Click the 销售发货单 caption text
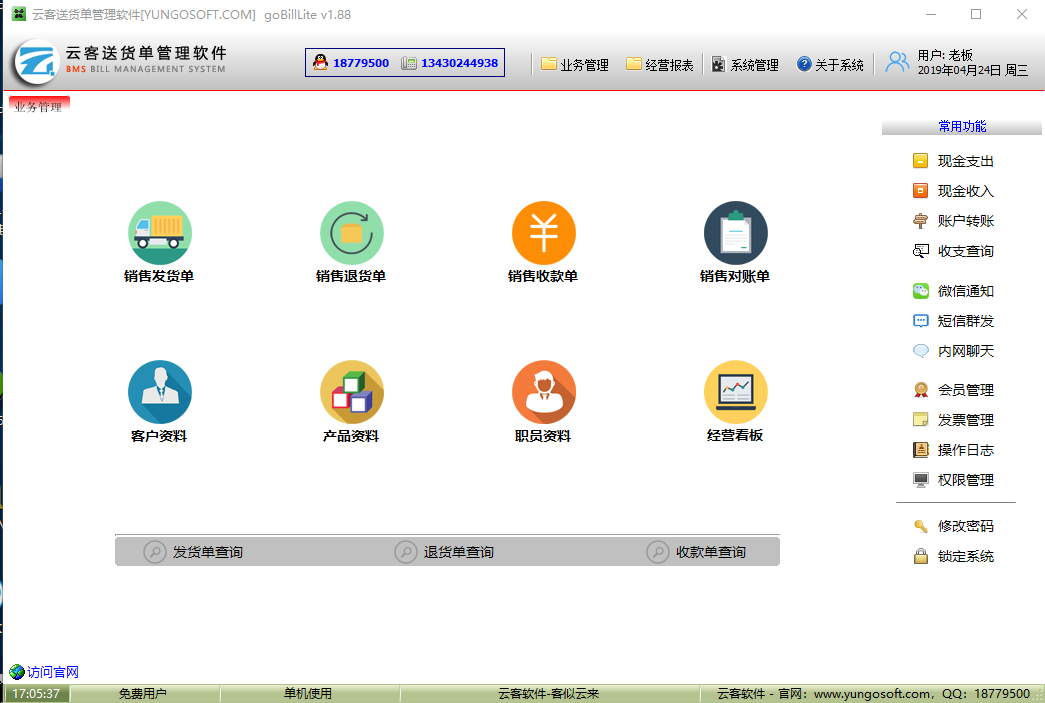The height and width of the screenshot is (703, 1045). [x=159, y=276]
